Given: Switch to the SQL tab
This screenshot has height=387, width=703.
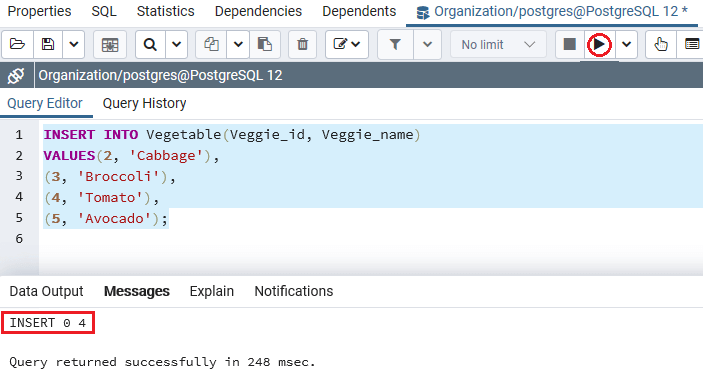Looking at the screenshot, I should (104, 11).
